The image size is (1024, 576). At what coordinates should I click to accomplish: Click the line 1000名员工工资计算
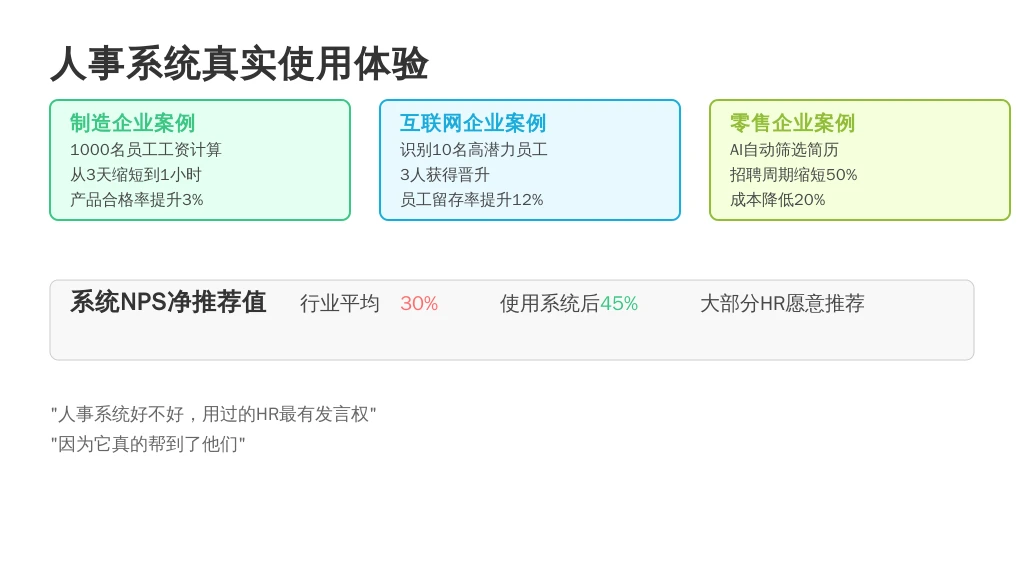(x=146, y=150)
